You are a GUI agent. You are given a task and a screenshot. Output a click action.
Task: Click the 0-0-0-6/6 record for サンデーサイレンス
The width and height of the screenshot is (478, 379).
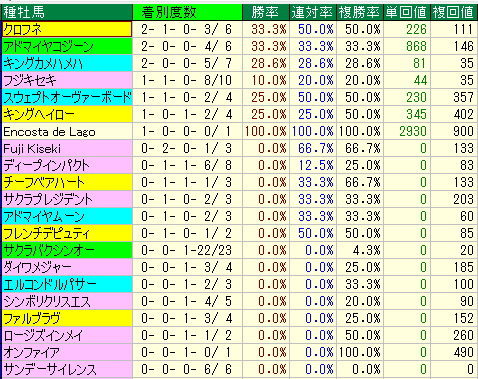pyautogui.click(x=186, y=369)
